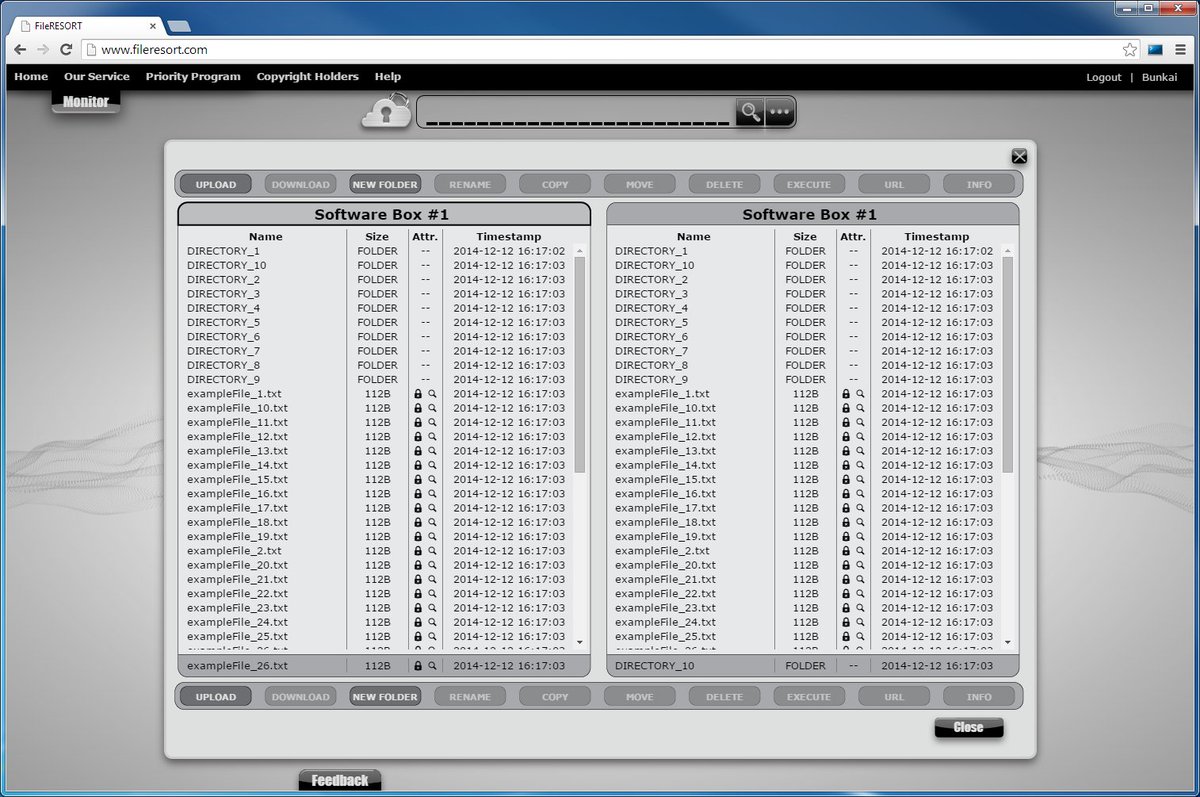
Task: Click lock icon in left footer exampleFile_26.txt row
Action: click(418, 666)
